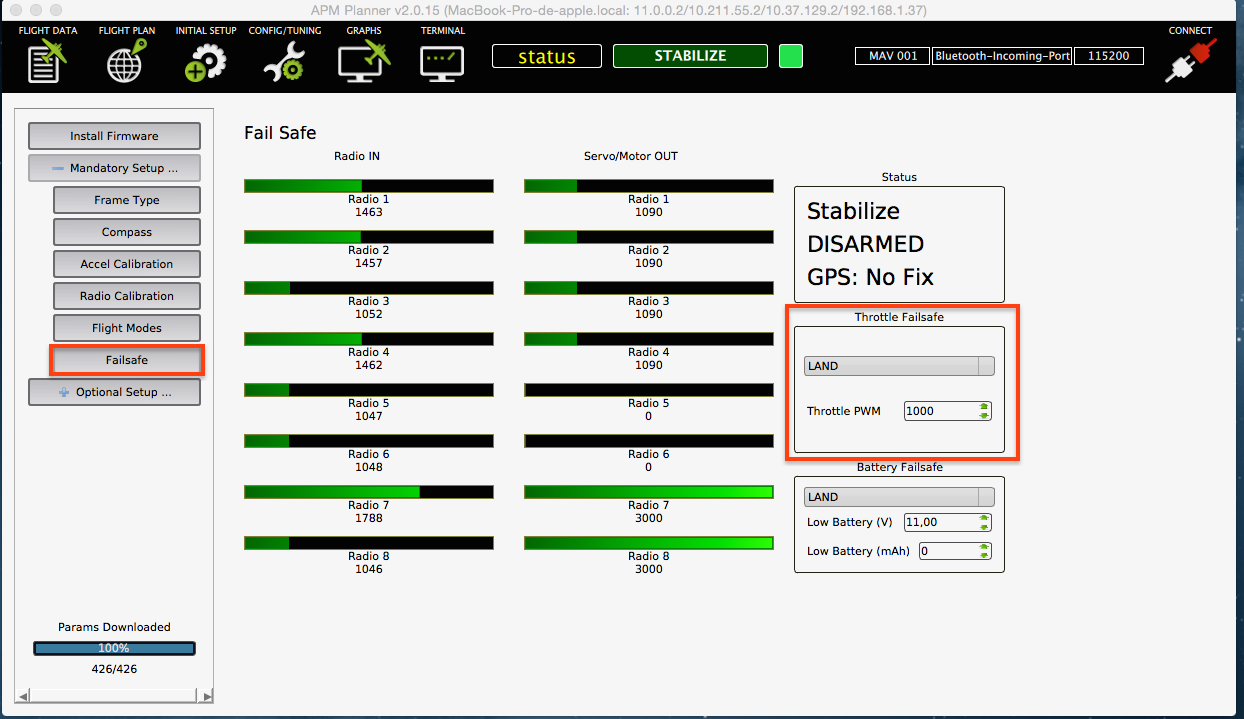The image size is (1244, 719).
Task: Click the Install Firmware button
Action: point(114,136)
